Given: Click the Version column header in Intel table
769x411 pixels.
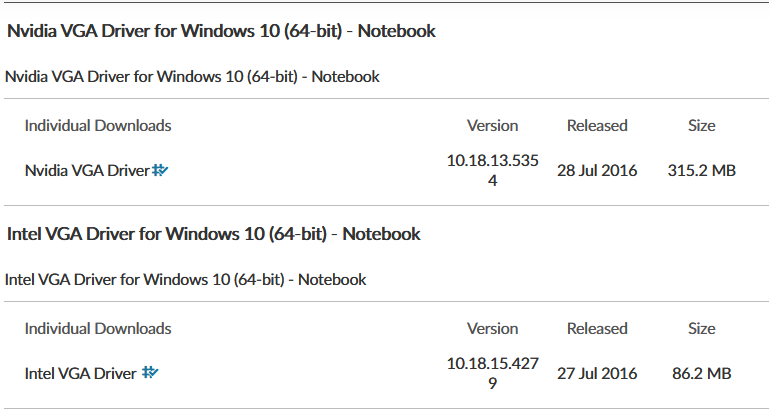Looking at the screenshot, I should (x=492, y=329).
